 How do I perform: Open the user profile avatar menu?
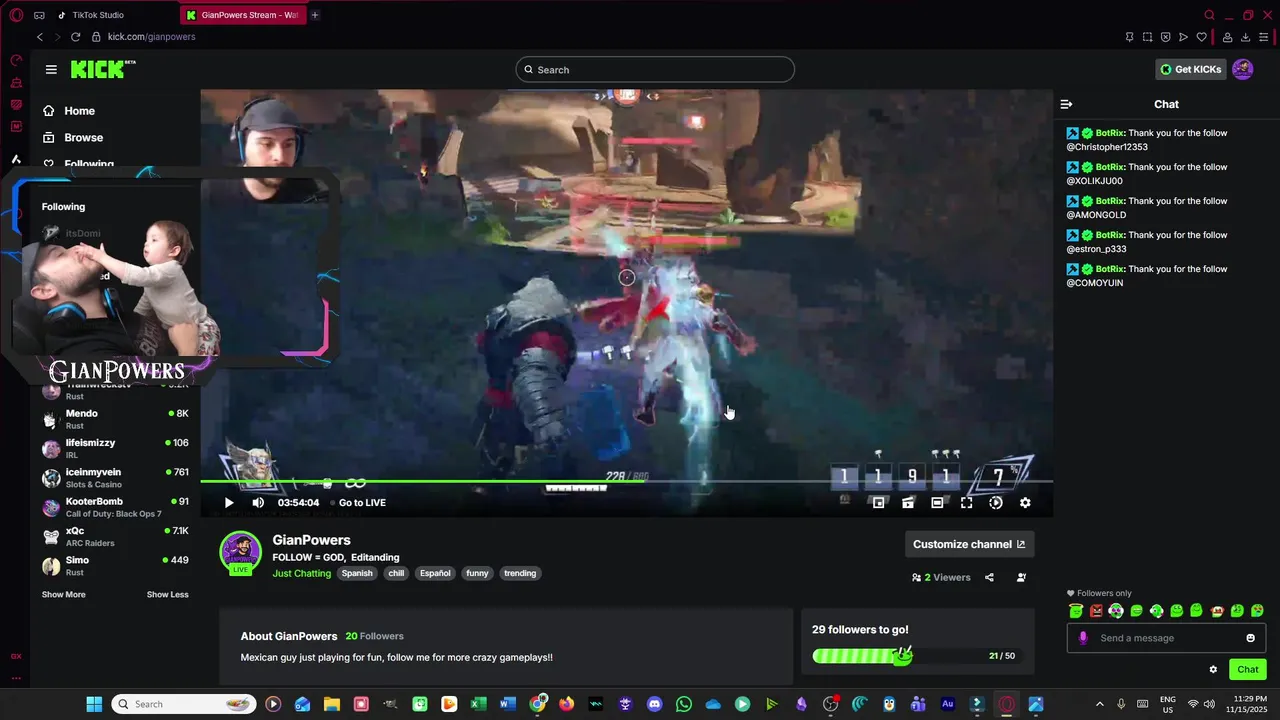pyautogui.click(x=1242, y=69)
